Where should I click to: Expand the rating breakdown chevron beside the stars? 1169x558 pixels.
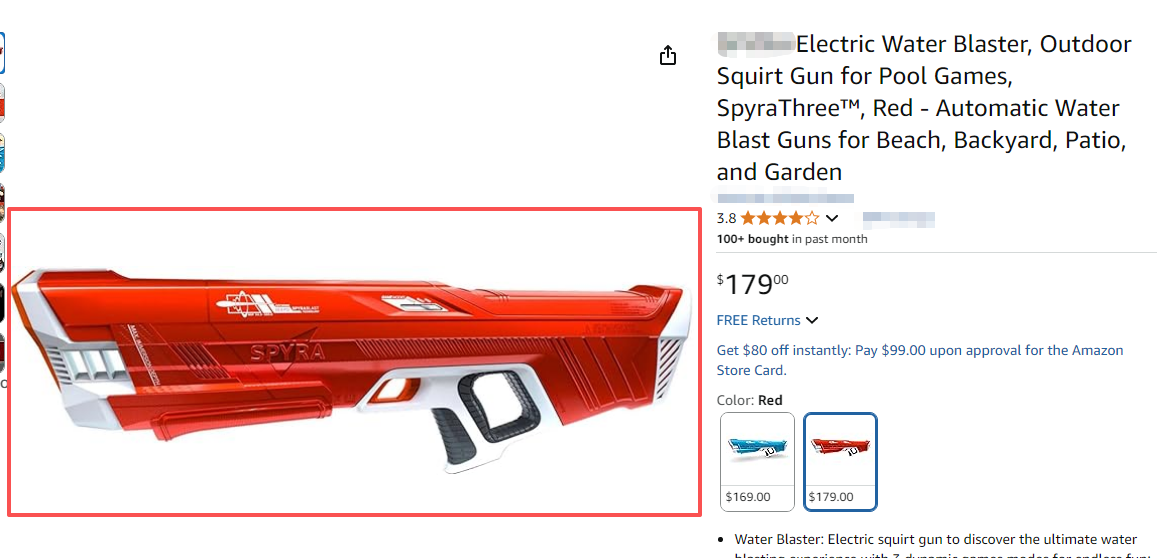coord(832,218)
